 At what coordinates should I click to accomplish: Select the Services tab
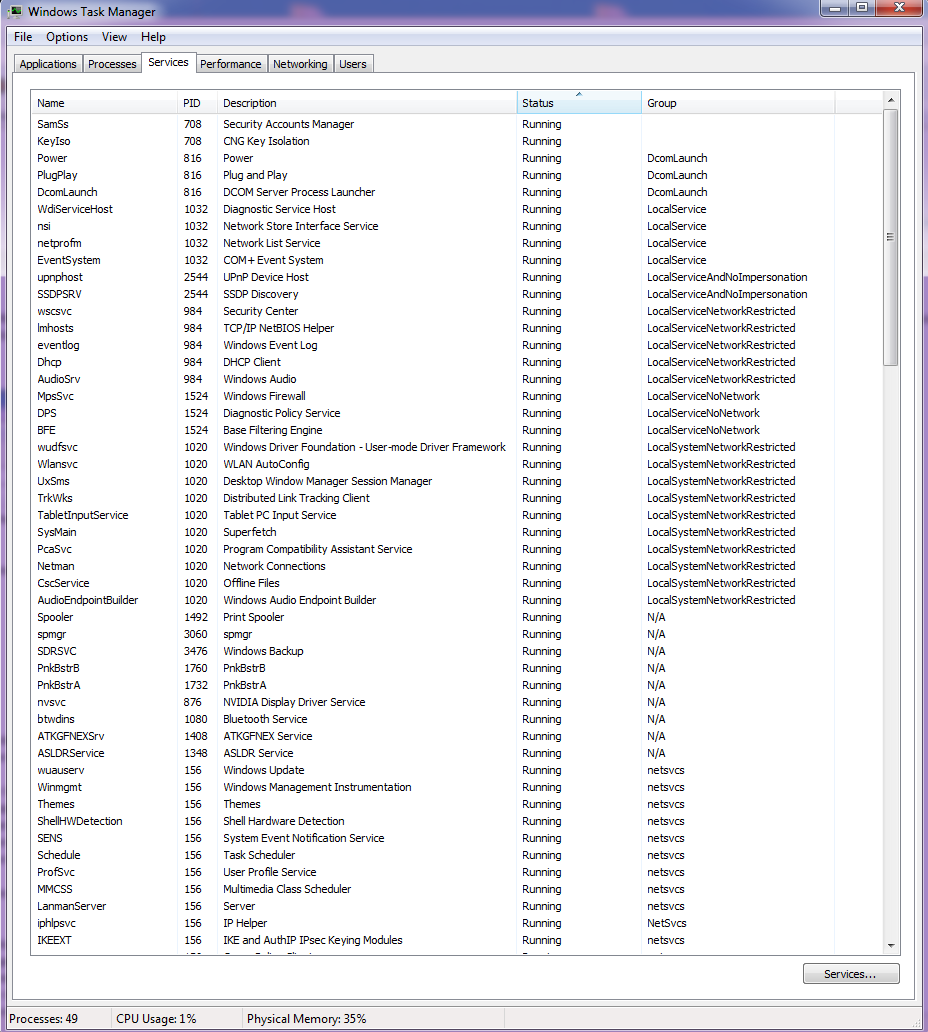tap(168, 63)
